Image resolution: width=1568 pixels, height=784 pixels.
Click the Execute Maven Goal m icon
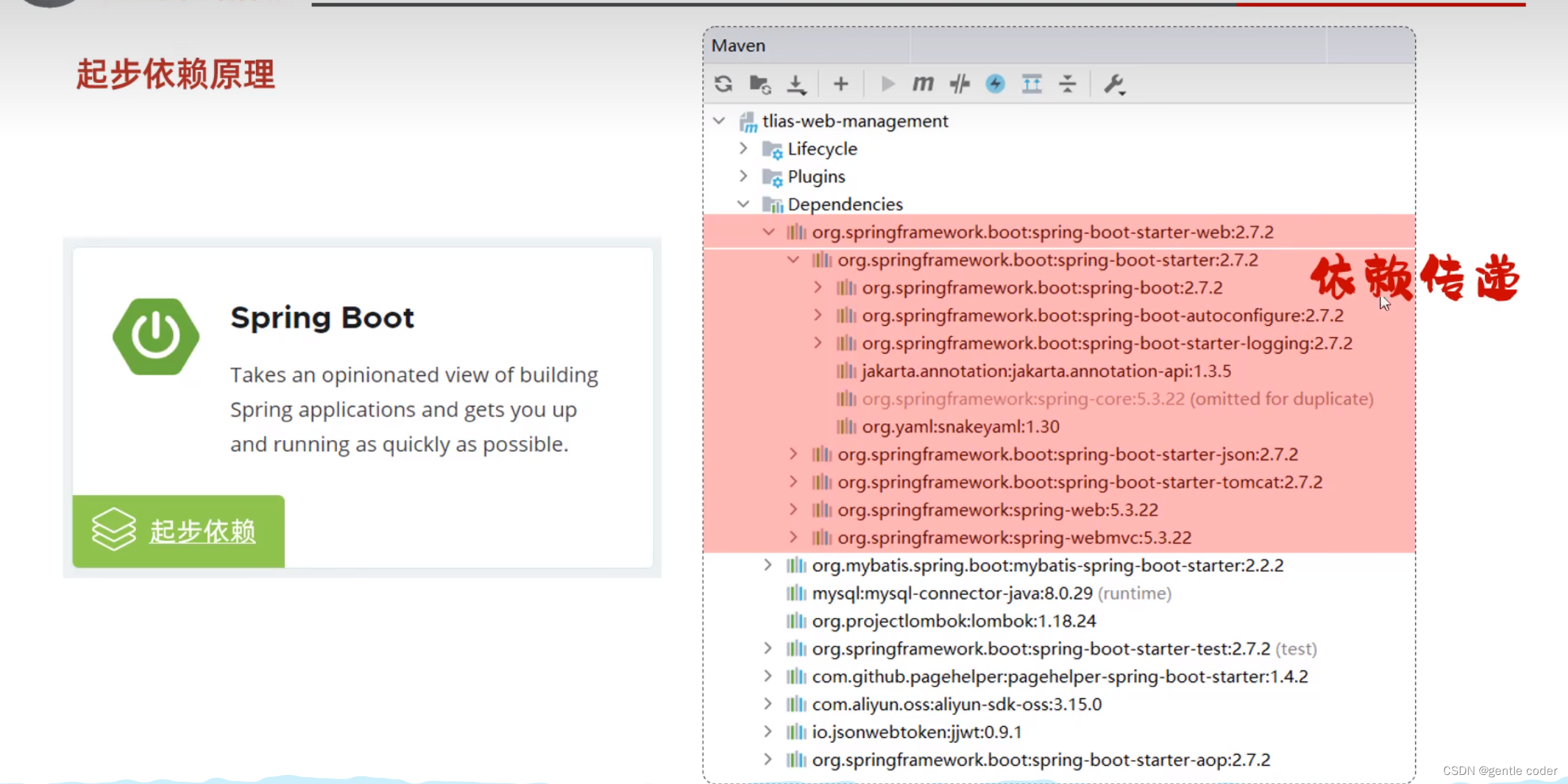coord(923,84)
